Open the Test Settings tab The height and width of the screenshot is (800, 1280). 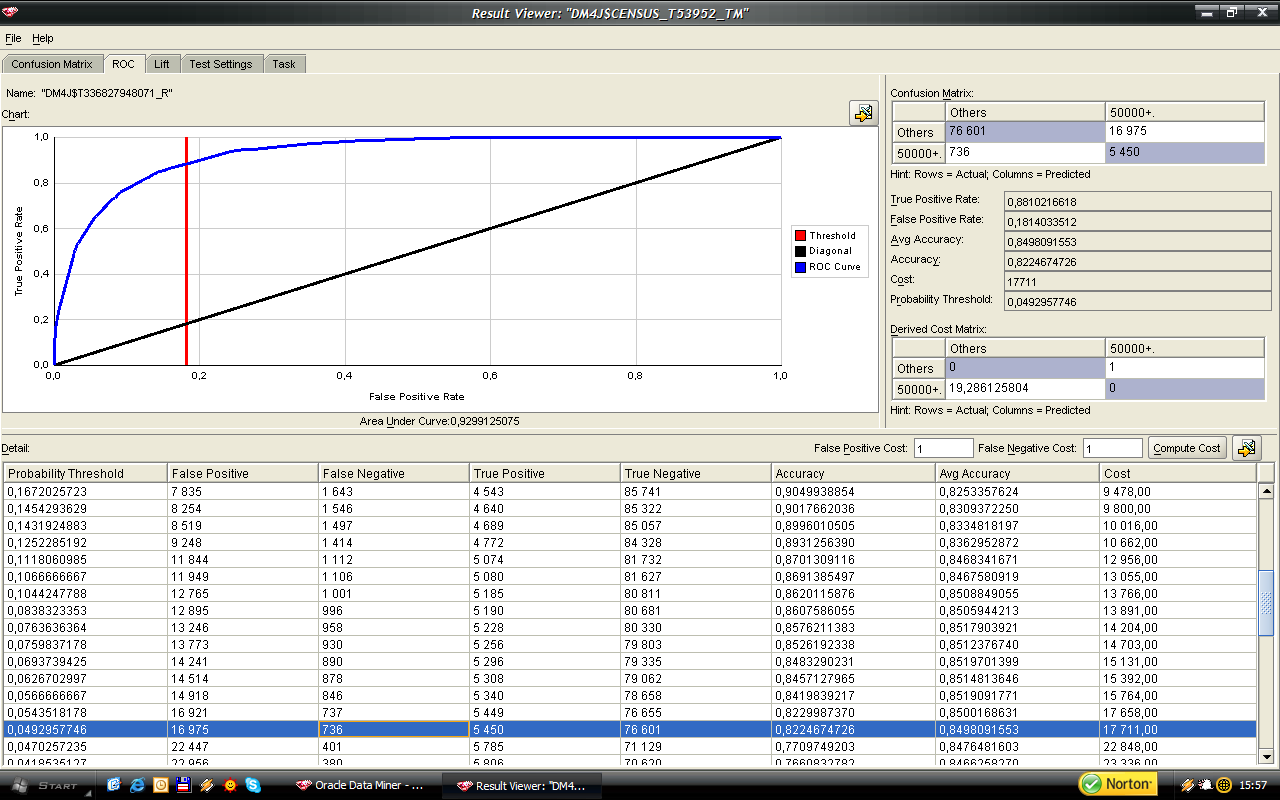(221, 64)
